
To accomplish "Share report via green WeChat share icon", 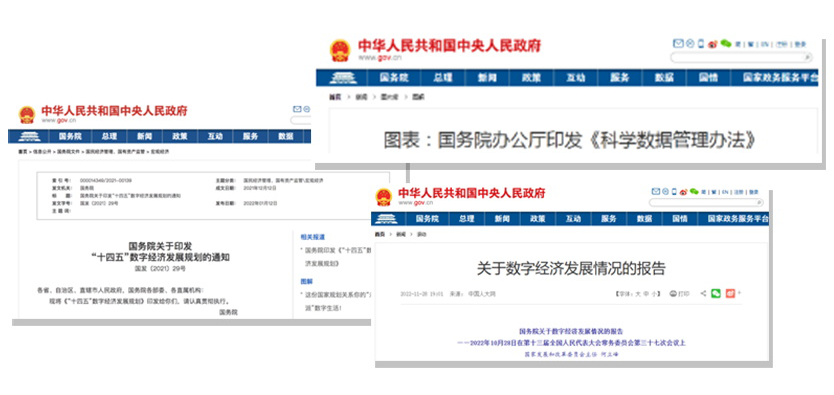I will [716, 293].
